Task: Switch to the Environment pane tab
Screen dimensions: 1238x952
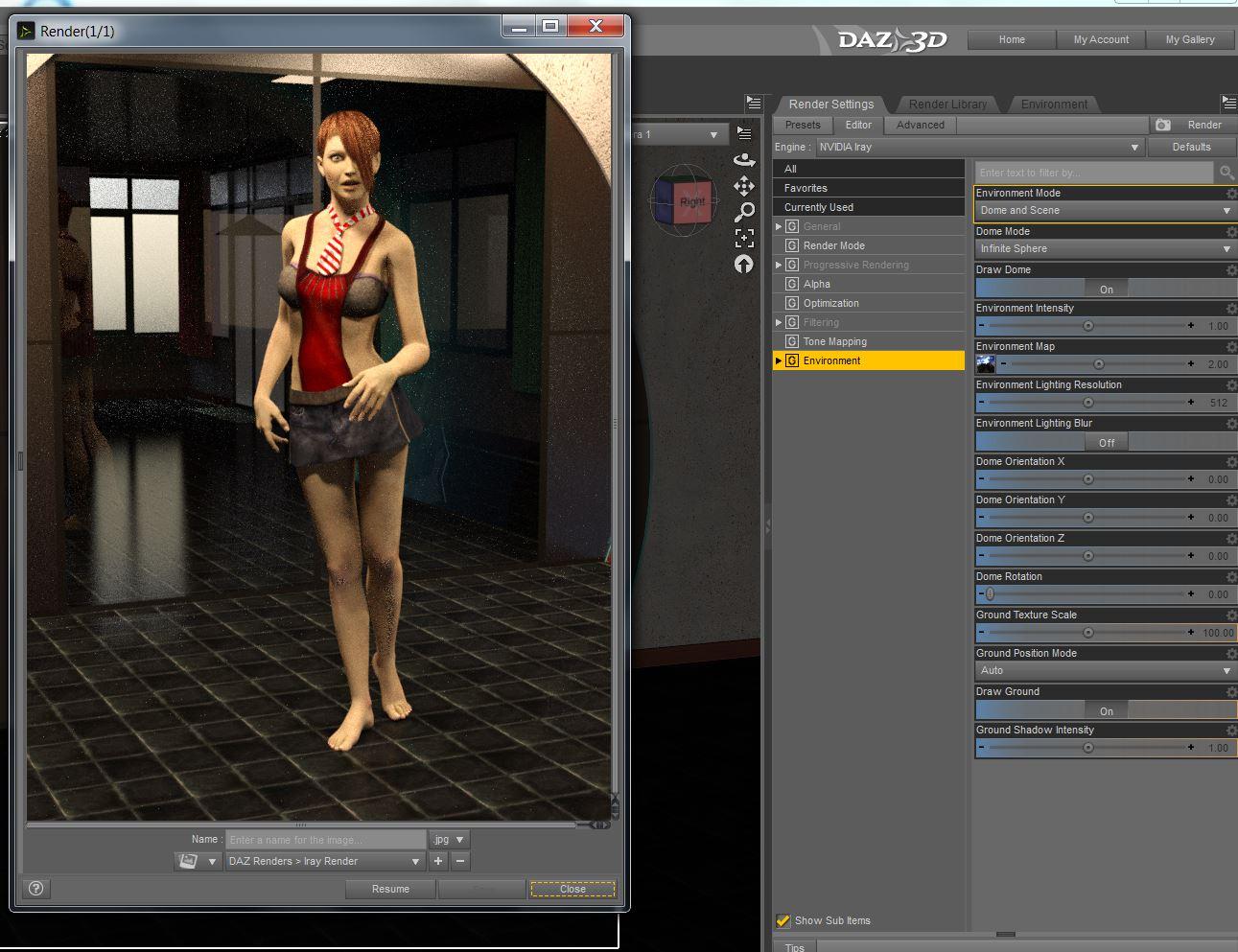Action: click(1054, 104)
